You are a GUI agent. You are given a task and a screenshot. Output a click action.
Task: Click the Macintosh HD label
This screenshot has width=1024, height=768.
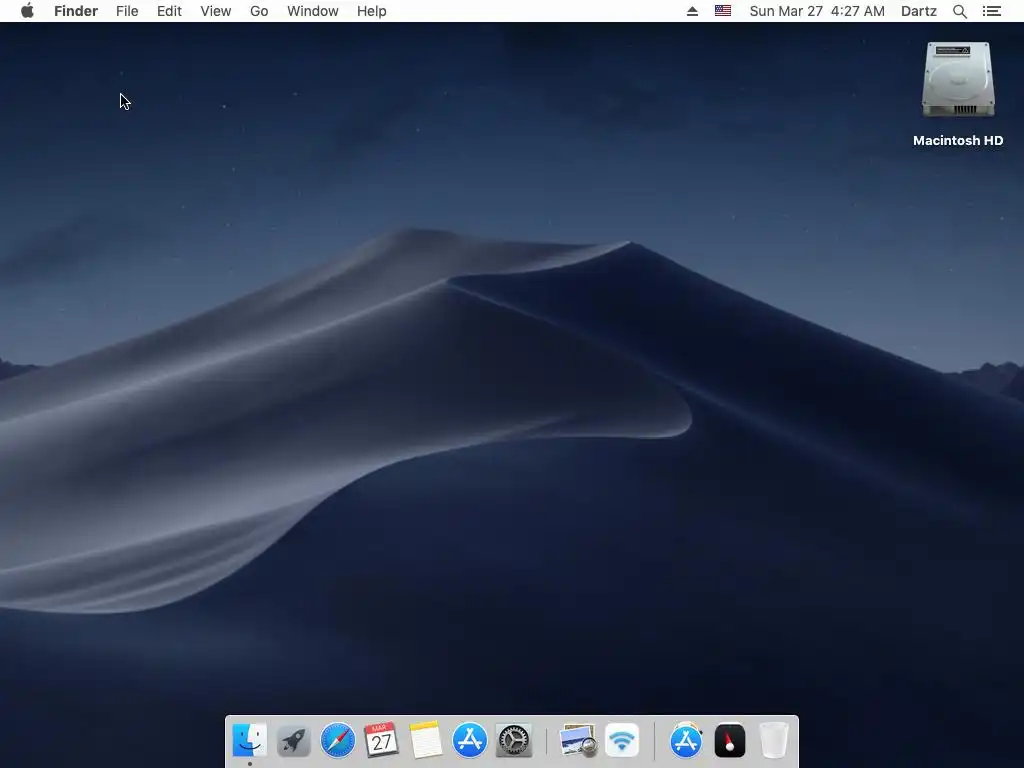click(958, 140)
